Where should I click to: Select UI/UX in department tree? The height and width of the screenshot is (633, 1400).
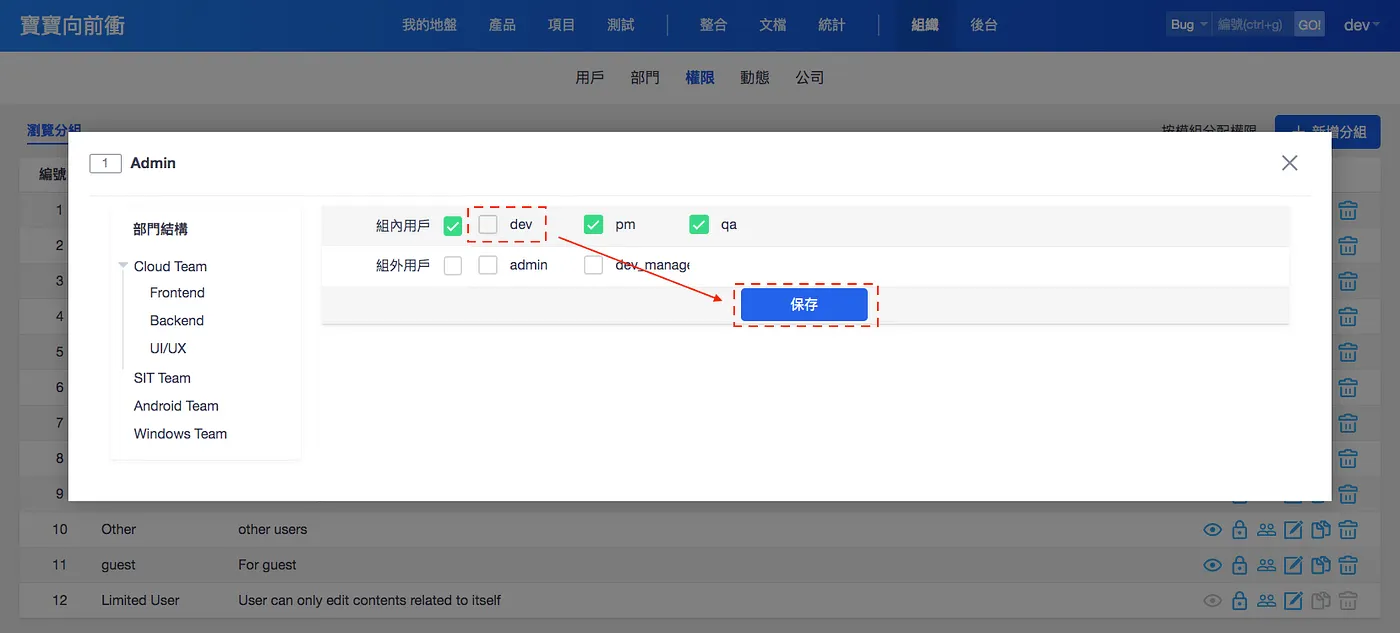168,349
